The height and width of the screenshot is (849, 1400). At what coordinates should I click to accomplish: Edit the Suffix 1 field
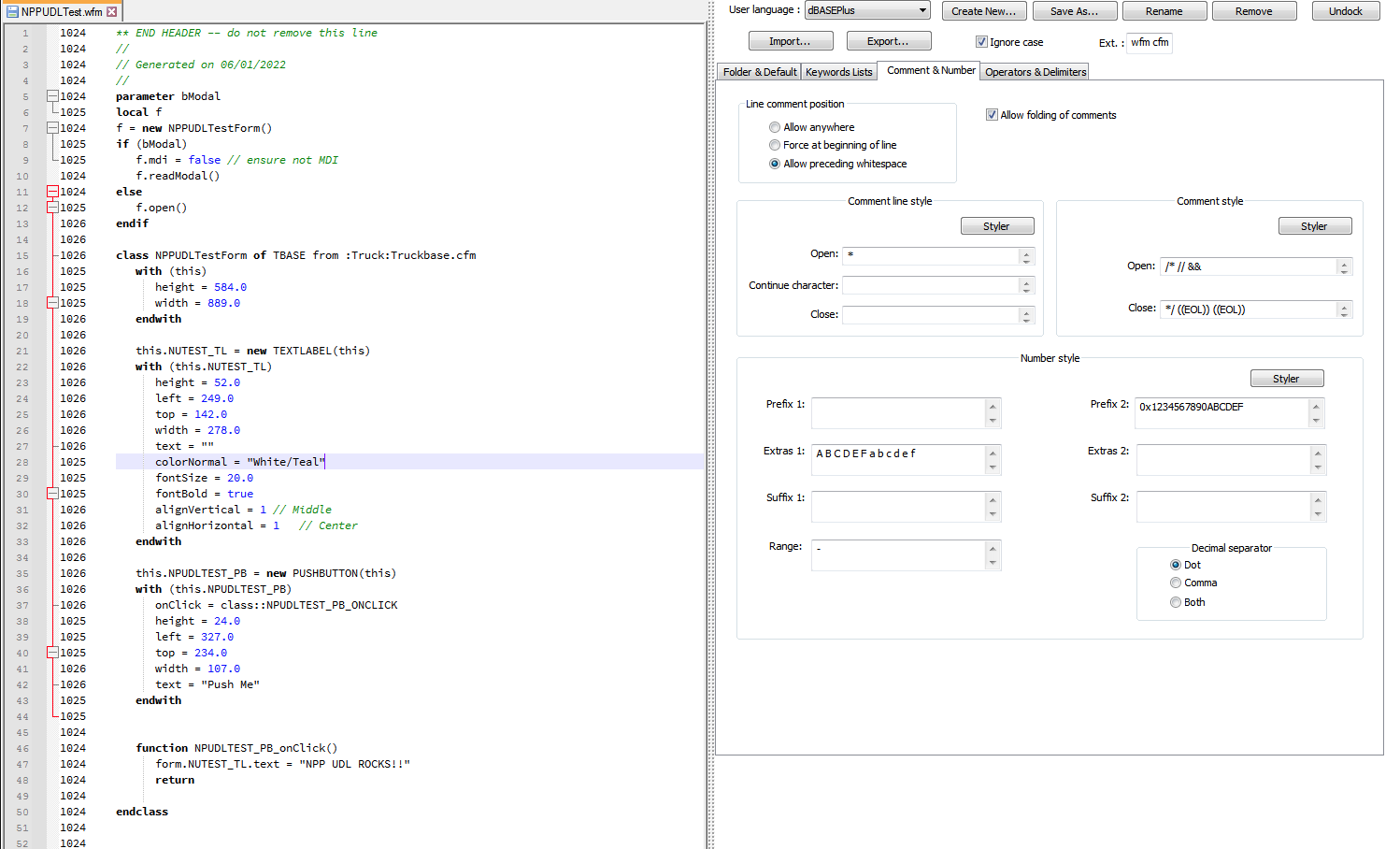(898, 506)
